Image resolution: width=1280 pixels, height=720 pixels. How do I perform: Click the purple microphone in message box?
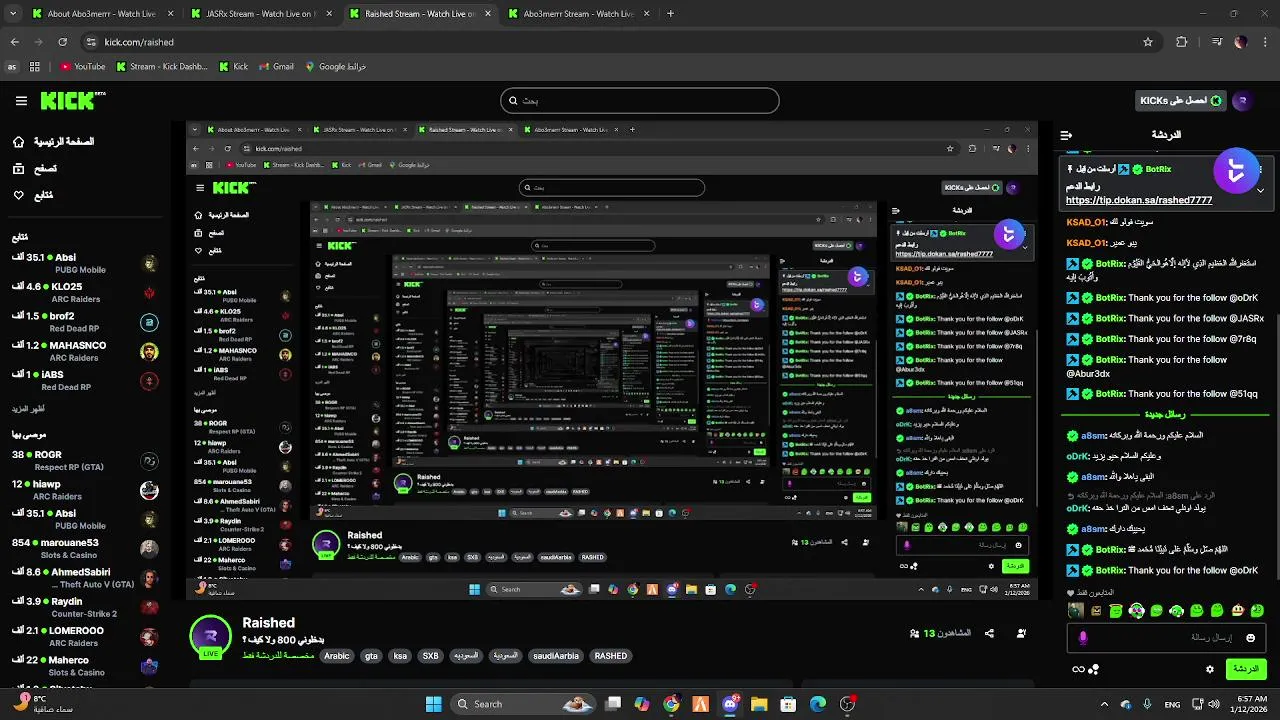tap(1083, 638)
